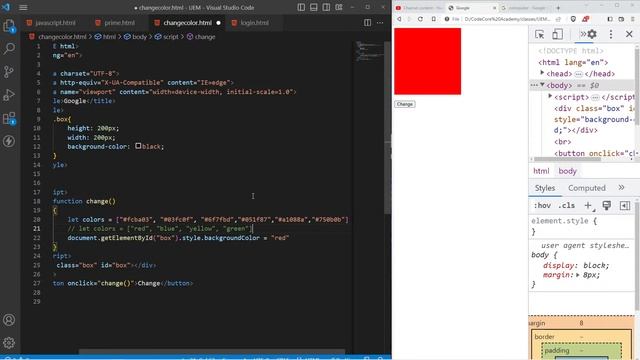This screenshot has width=640, height=360.
Task: Open the Search view in VS Code
Action: coord(9,49)
